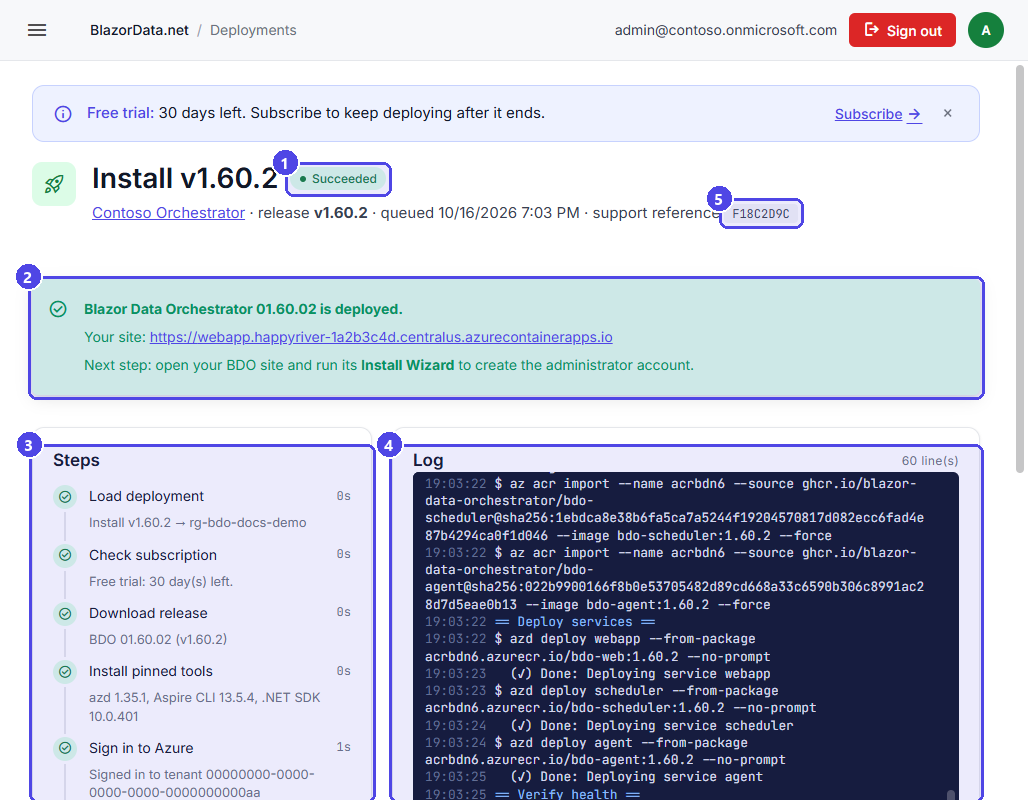Click the Deployments breadcrumb

tap(253, 30)
